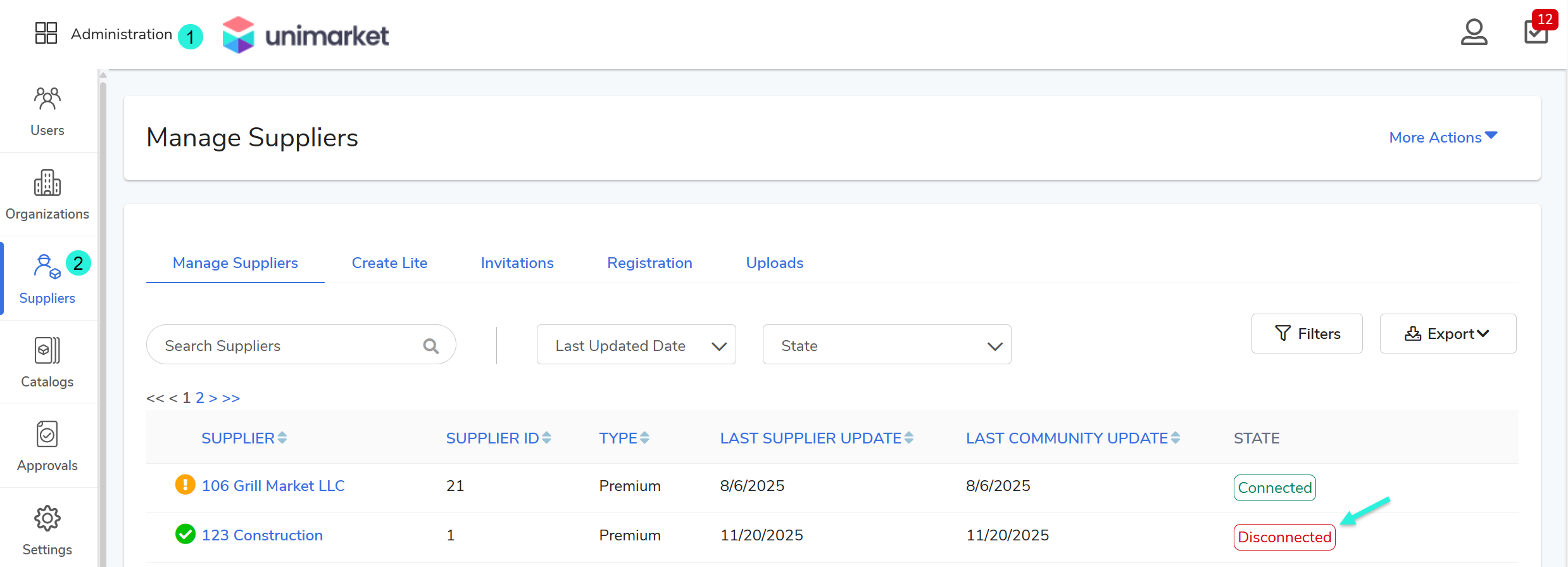Open the More Actions dropdown
1568x567 pixels.
(1443, 137)
